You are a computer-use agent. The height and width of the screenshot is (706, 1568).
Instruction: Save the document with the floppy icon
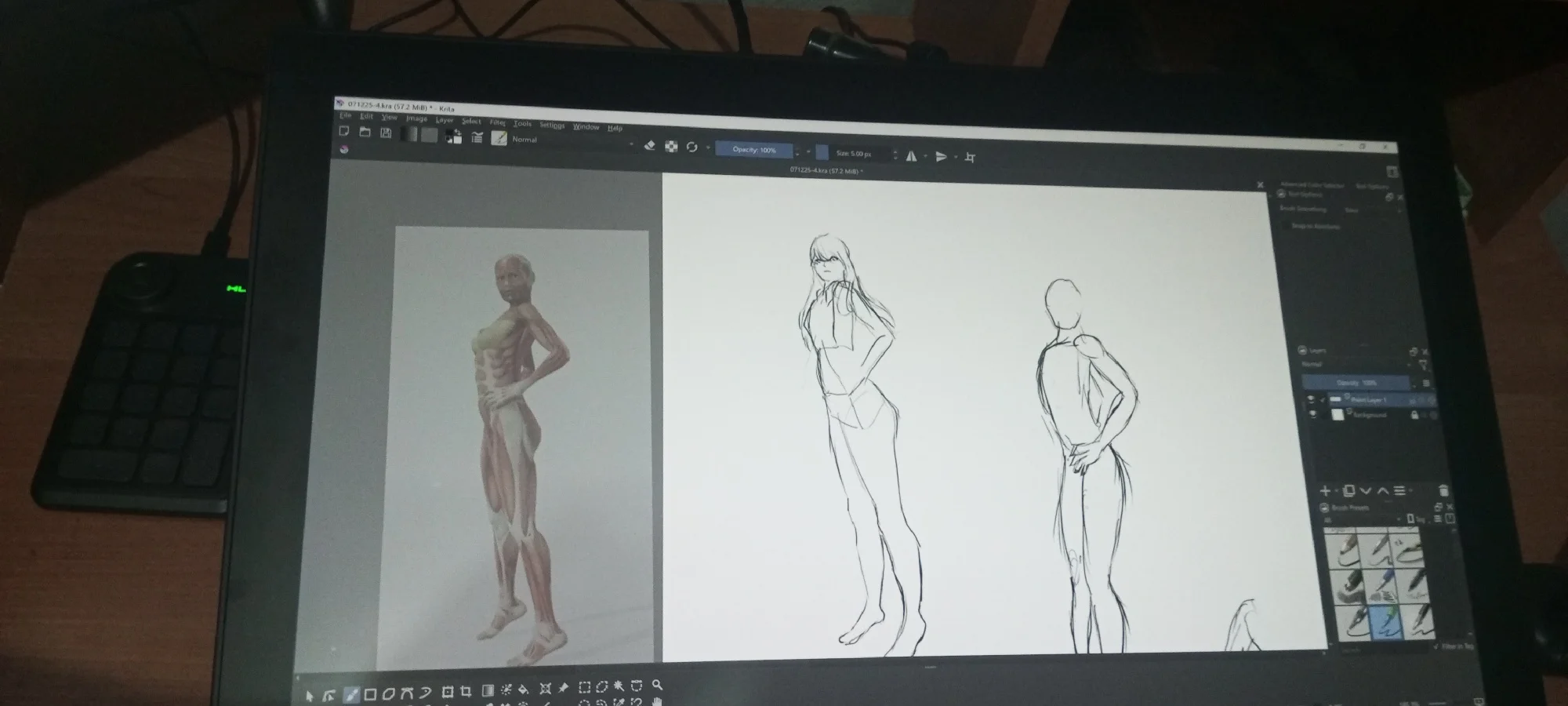386,133
